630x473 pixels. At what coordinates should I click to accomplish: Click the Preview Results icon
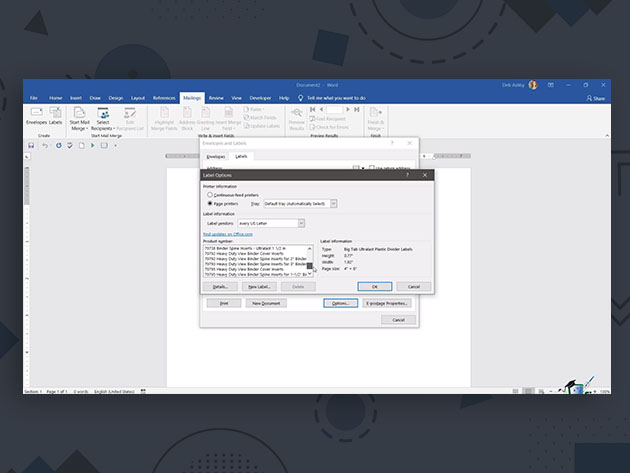tap(297, 119)
